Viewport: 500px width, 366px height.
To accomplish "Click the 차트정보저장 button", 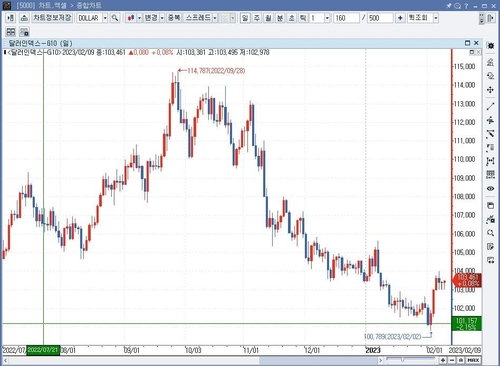I will coord(52,18).
